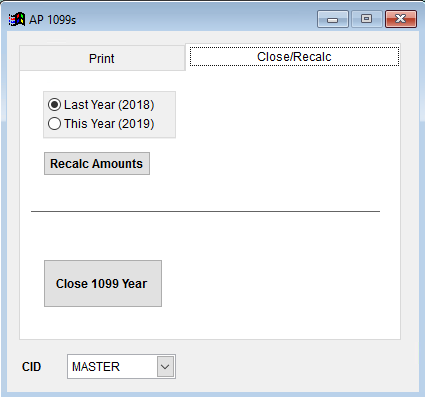The width and height of the screenshot is (425, 397).
Task: Minimize the AP 1099s window
Action: pos(333,19)
